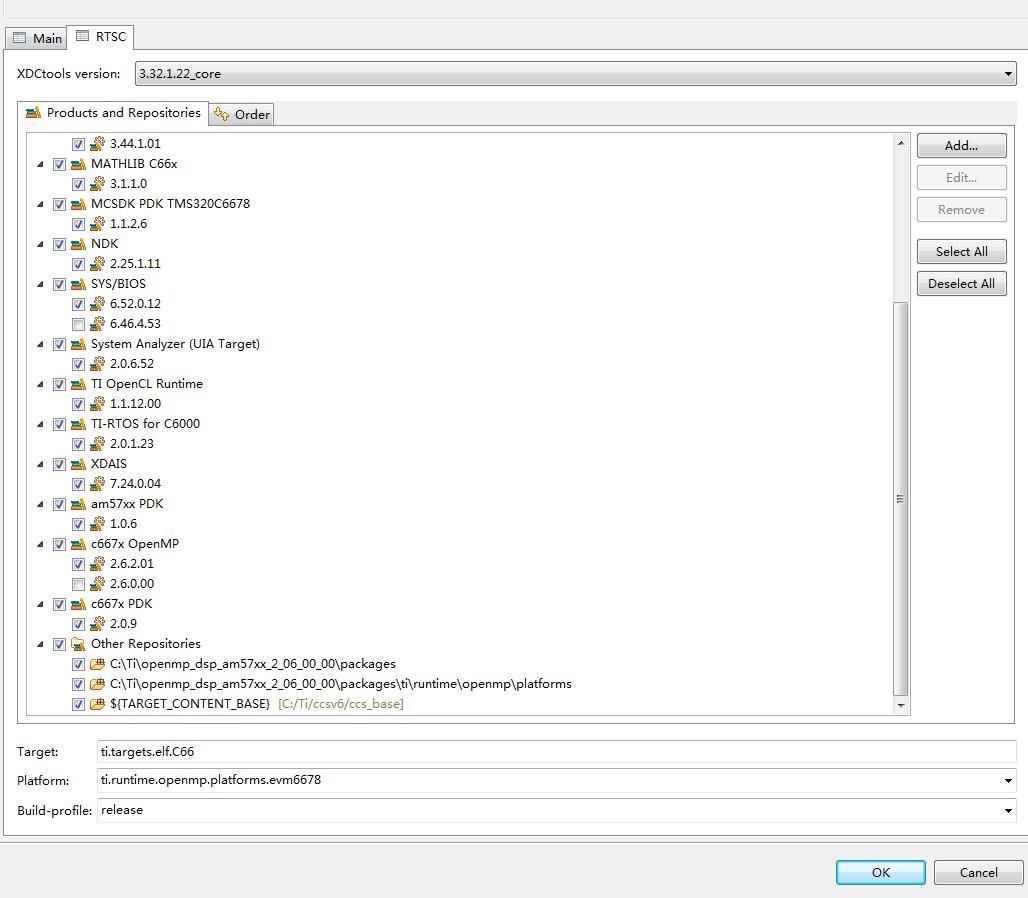Click the Add... button
This screenshot has height=898, width=1028.
[961, 146]
